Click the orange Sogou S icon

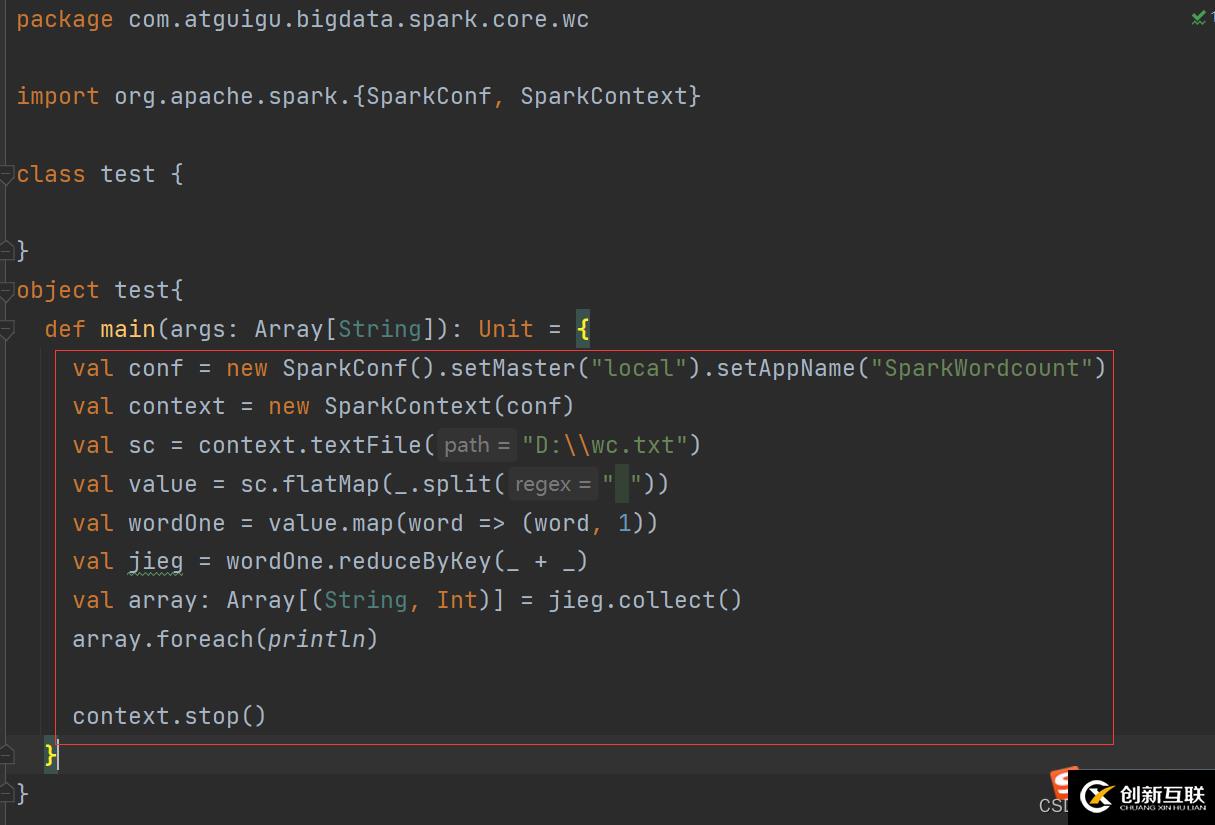(x=1064, y=782)
